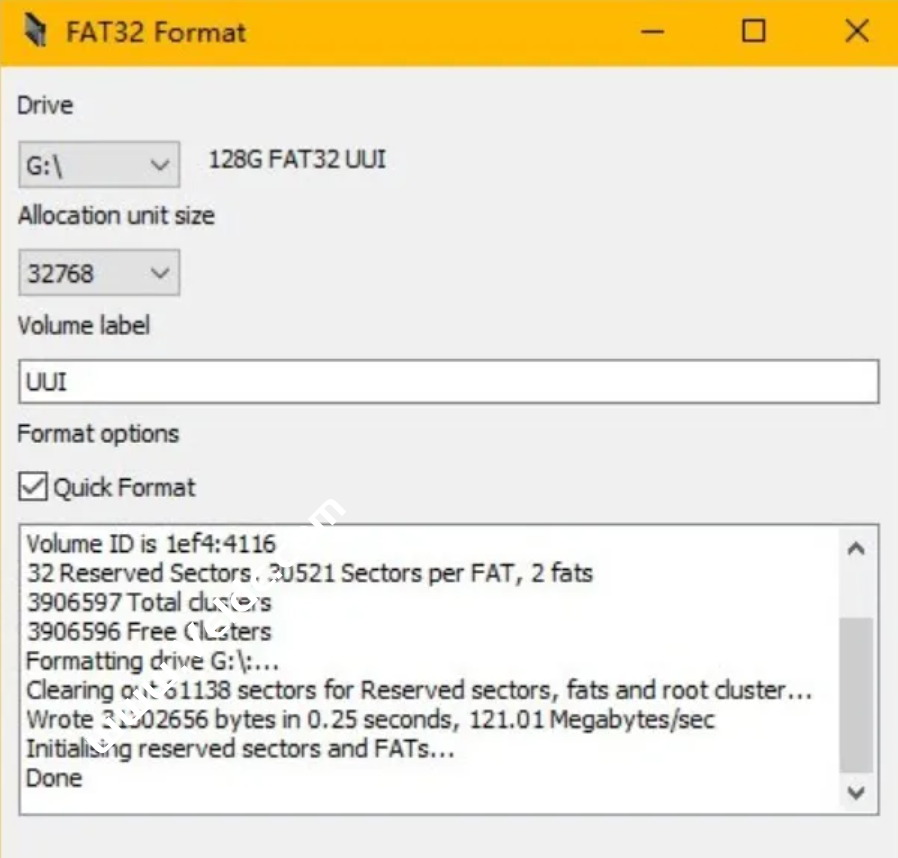
Task: Click the scrollbar up arrow
Action: [x=855, y=546]
